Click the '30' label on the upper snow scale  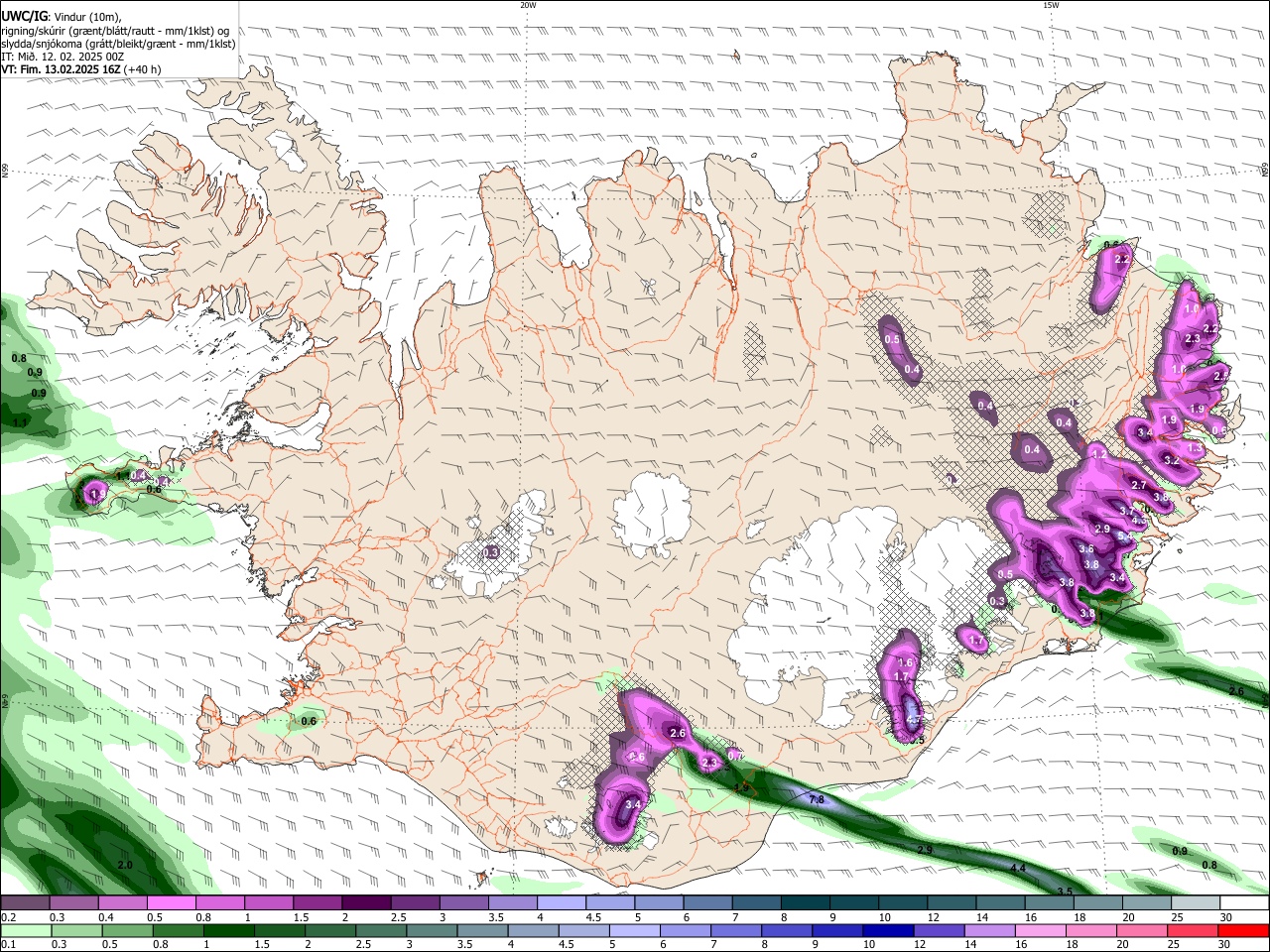click(1225, 917)
